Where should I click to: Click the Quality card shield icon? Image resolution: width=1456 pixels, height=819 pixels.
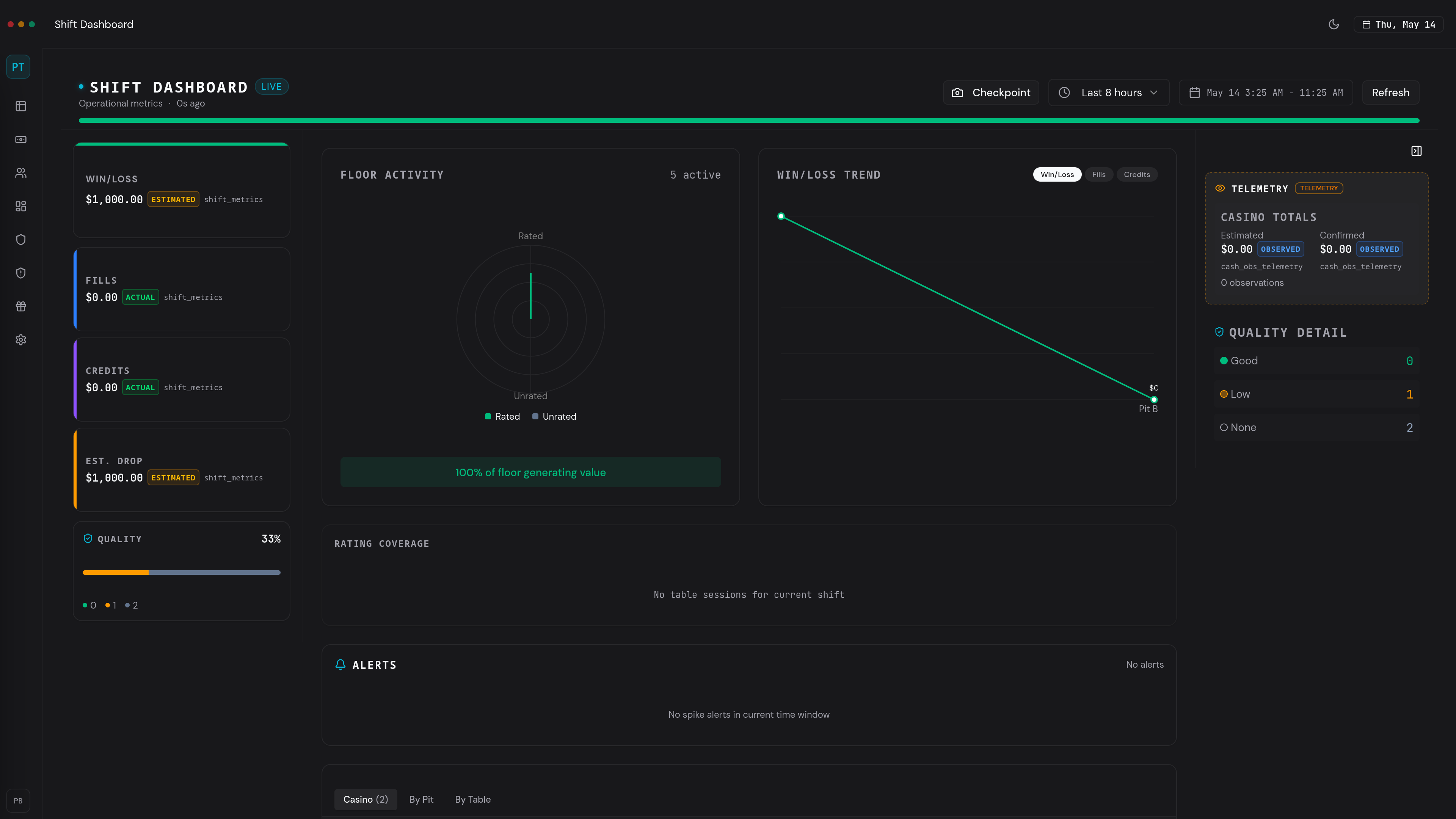pyautogui.click(x=88, y=539)
